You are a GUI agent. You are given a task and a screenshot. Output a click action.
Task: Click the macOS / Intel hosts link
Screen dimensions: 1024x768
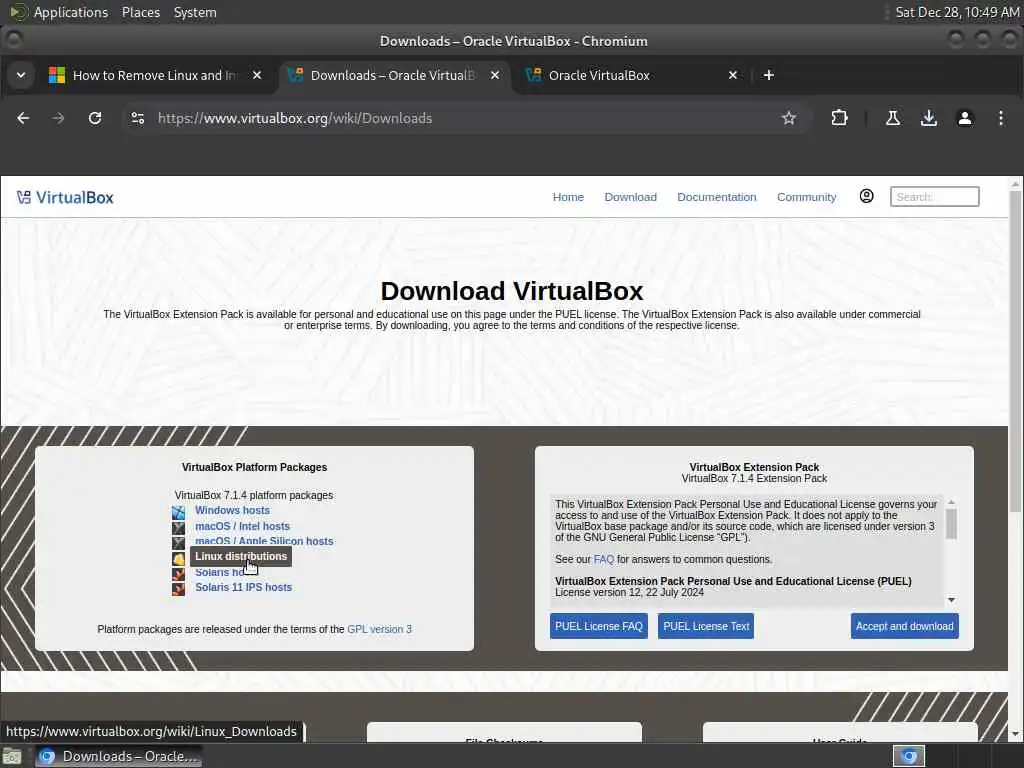pos(242,526)
